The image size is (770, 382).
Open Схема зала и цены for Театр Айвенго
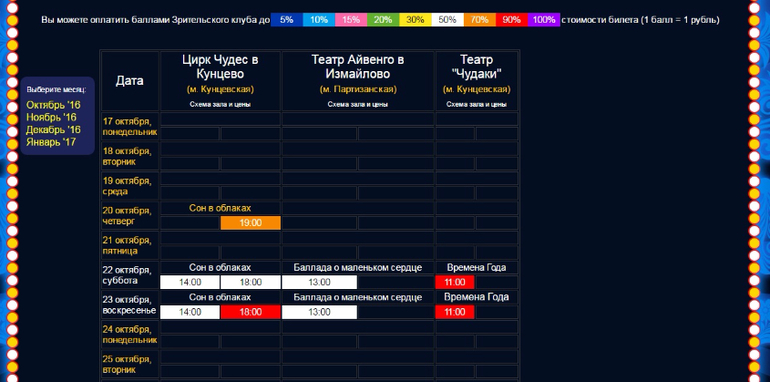pyautogui.click(x=358, y=105)
